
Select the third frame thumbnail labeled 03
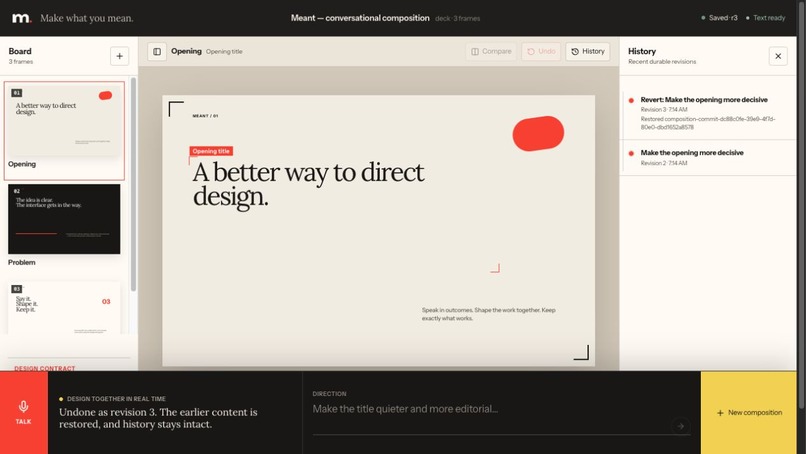tap(64, 308)
